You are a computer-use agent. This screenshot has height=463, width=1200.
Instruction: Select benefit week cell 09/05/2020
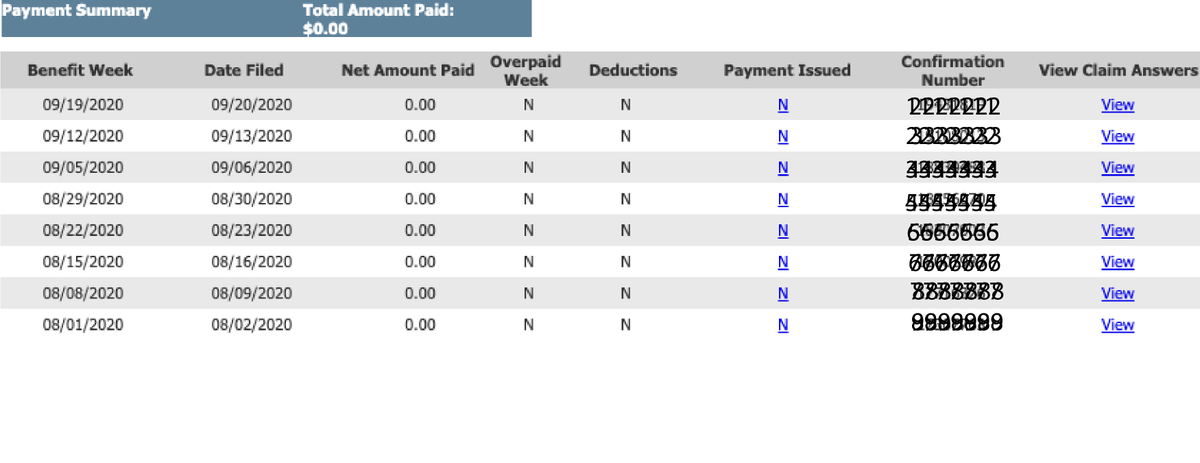83,168
